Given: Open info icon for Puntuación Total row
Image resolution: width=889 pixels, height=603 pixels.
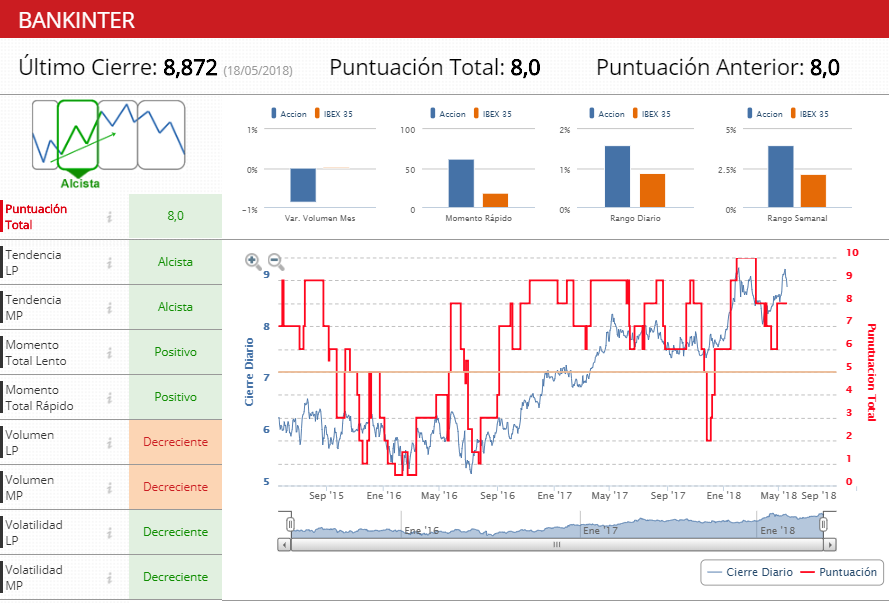Looking at the screenshot, I should click(109, 216).
